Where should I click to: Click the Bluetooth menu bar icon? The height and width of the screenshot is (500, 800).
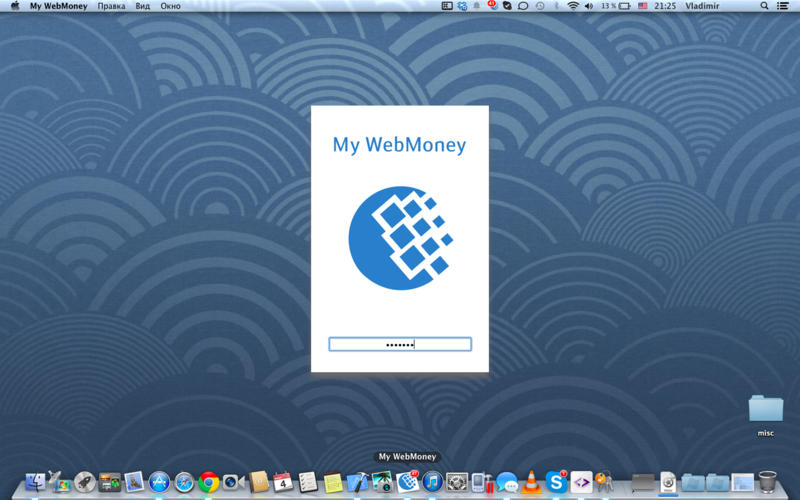pos(557,6)
